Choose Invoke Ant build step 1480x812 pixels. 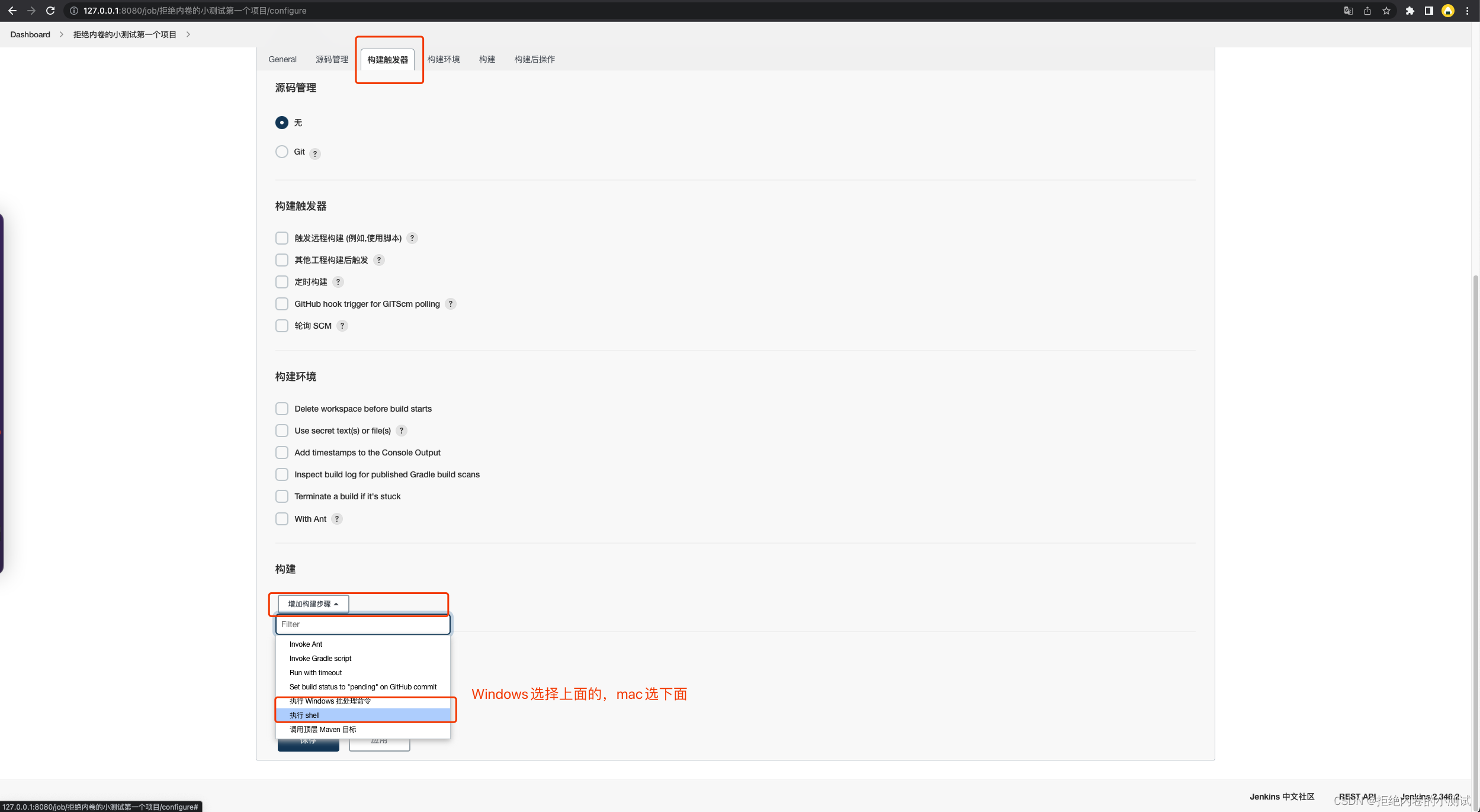[363, 644]
